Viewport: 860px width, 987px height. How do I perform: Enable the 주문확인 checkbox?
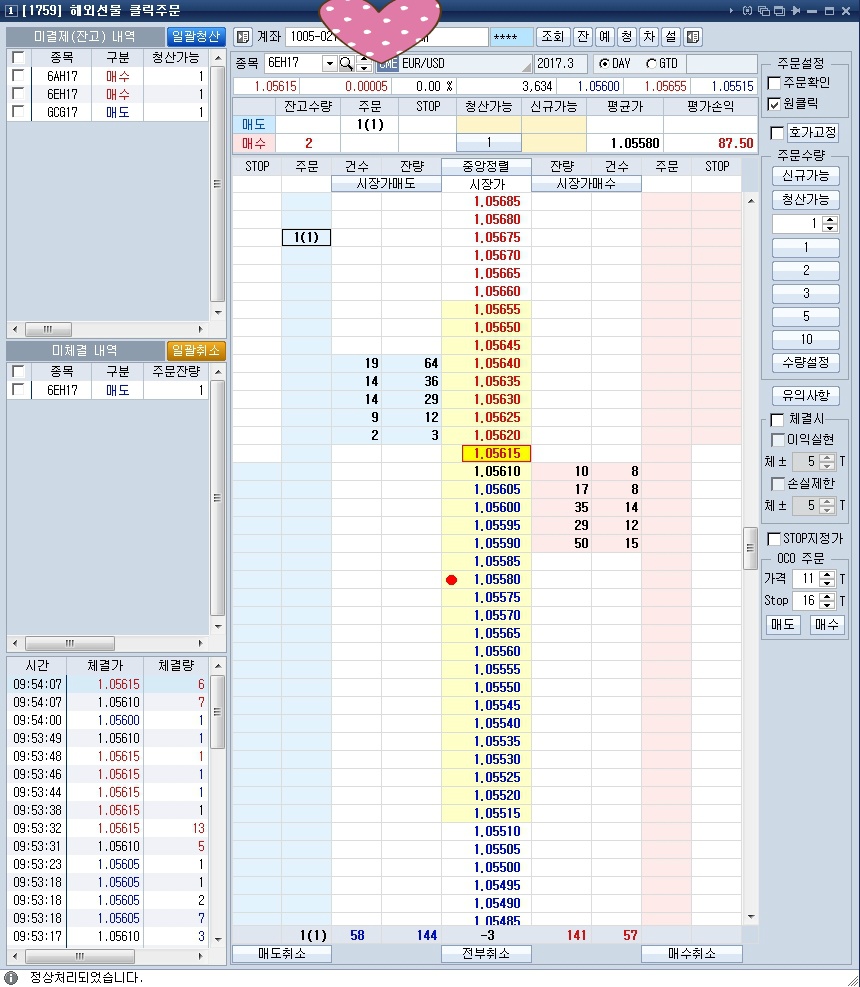tap(774, 83)
